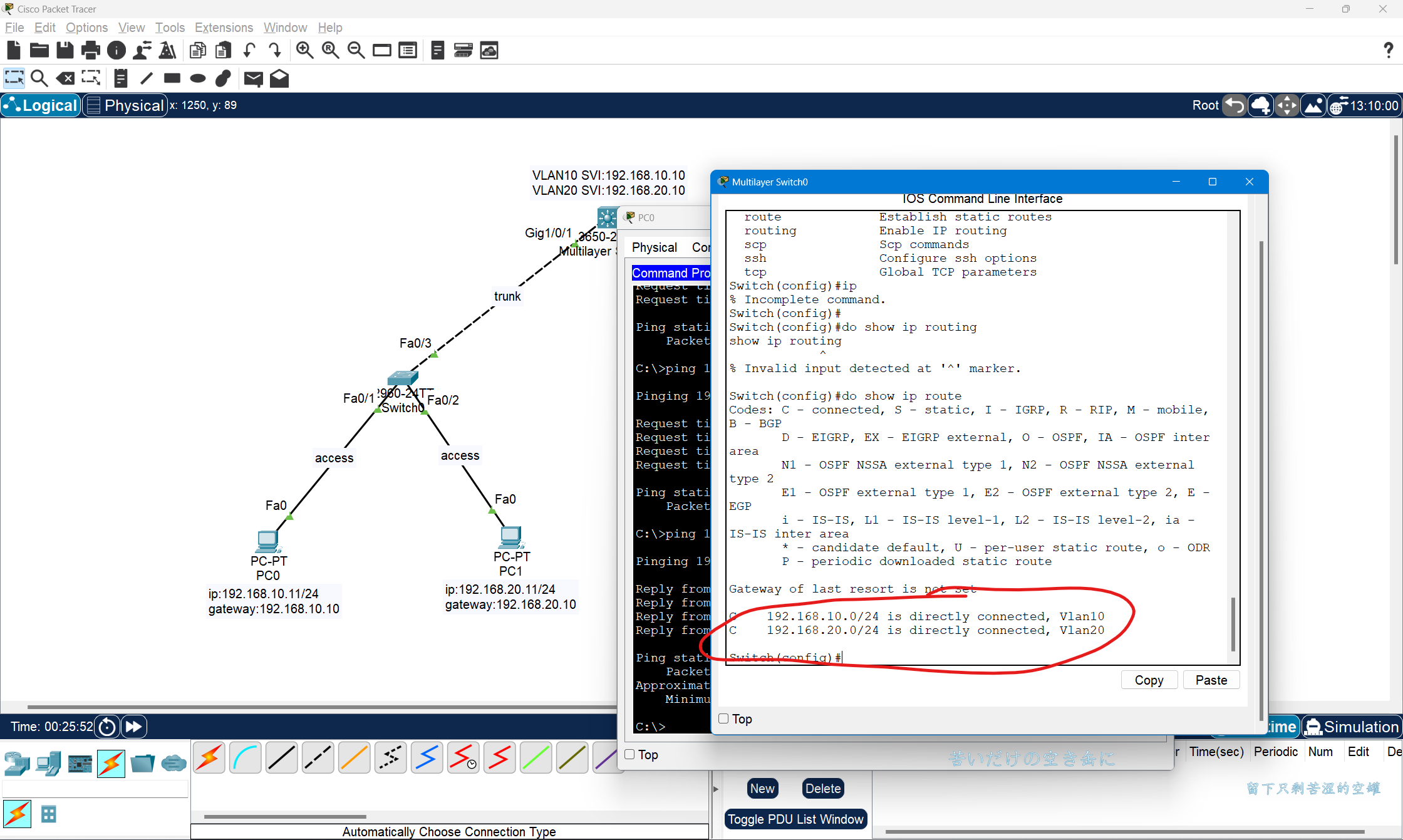Zoom in with the plus magnifier

pos(305,50)
